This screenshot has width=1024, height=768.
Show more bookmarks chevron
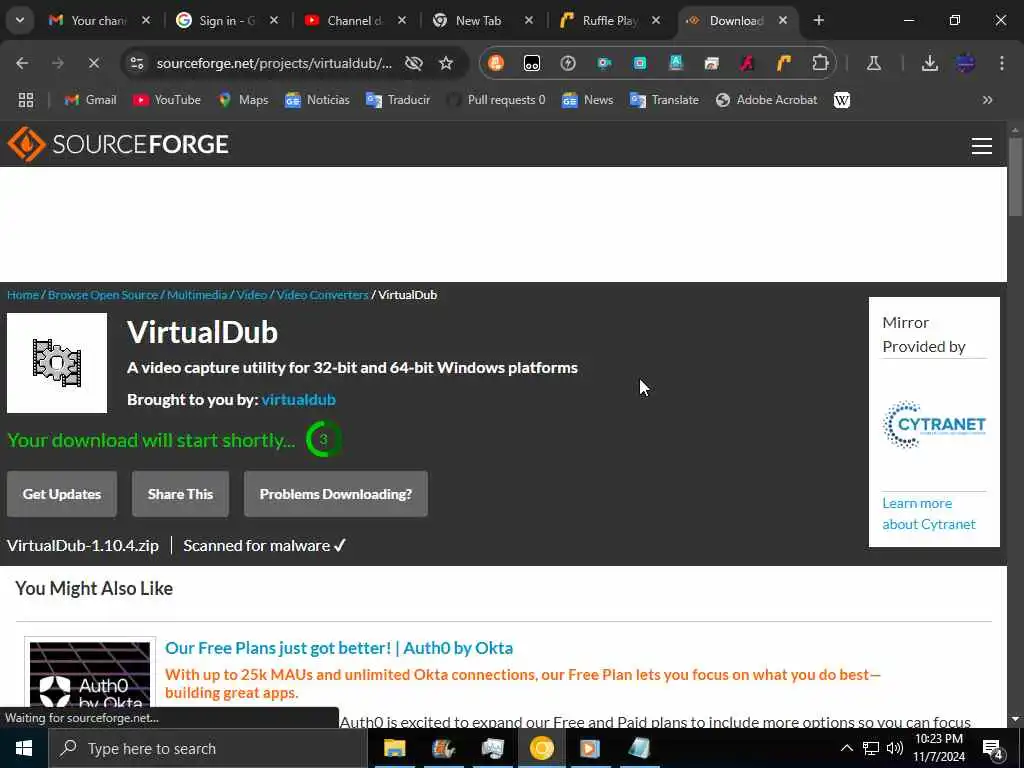[x=987, y=100]
